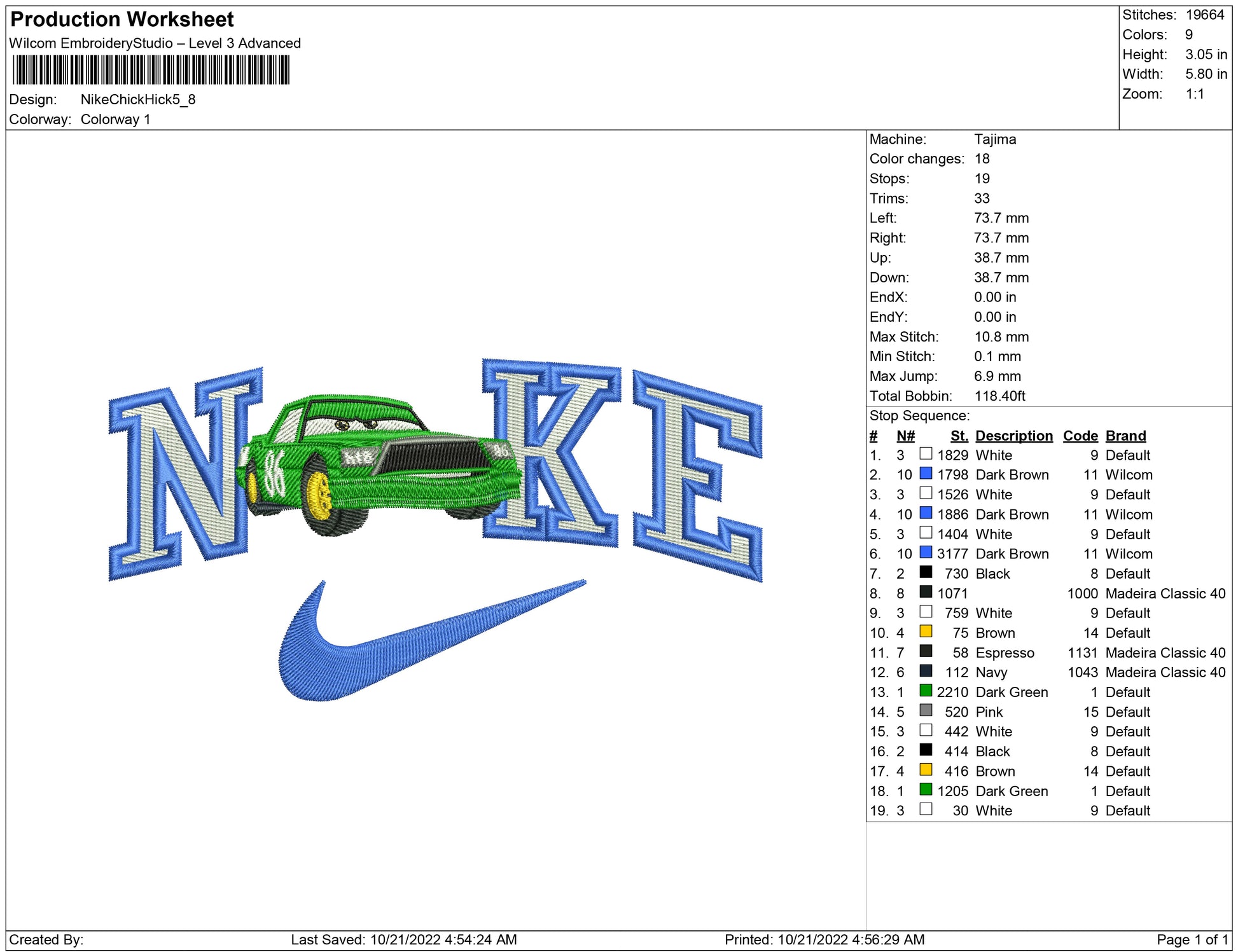Click the N# column header
1238x952 pixels.
click(905, 436)
